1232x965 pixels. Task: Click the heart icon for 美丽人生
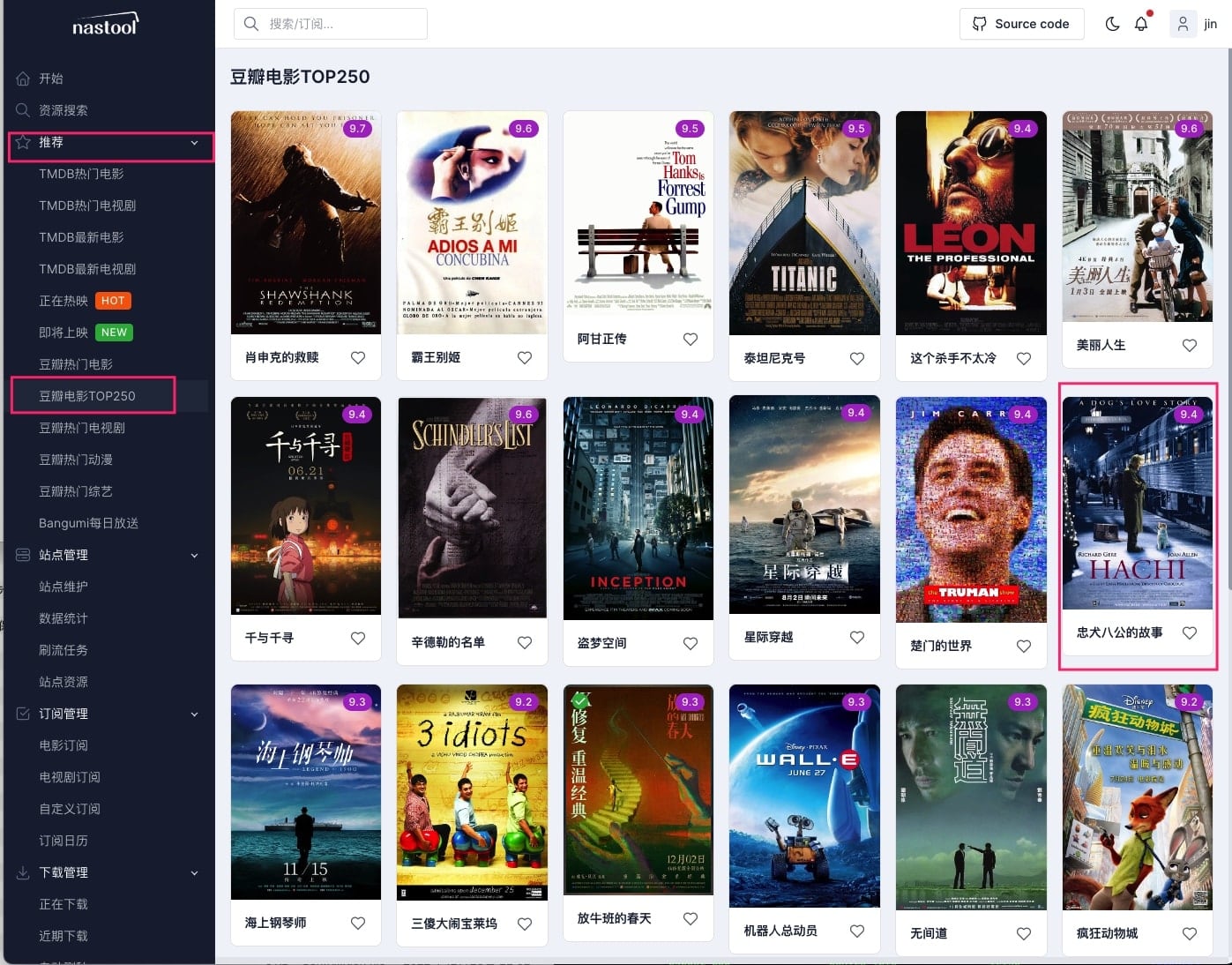(1190, 345)
